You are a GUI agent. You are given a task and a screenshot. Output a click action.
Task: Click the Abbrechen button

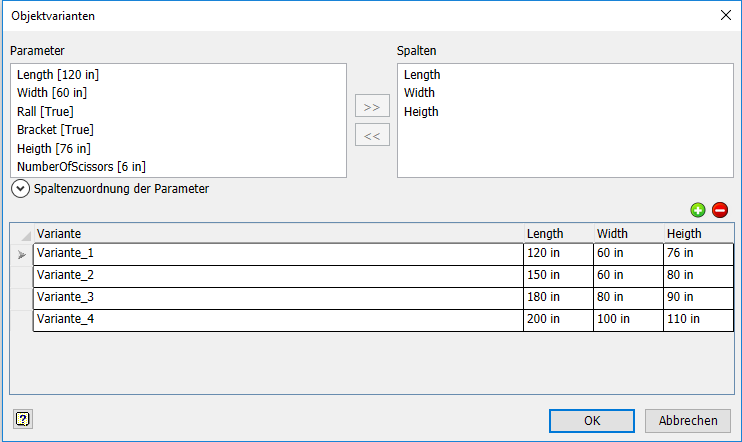pyautogui.click(x=688, y=420)
